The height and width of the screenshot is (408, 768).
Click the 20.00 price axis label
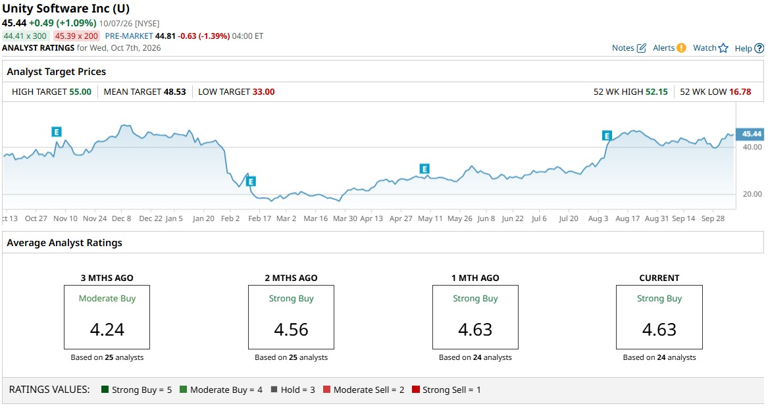(752, 194)
